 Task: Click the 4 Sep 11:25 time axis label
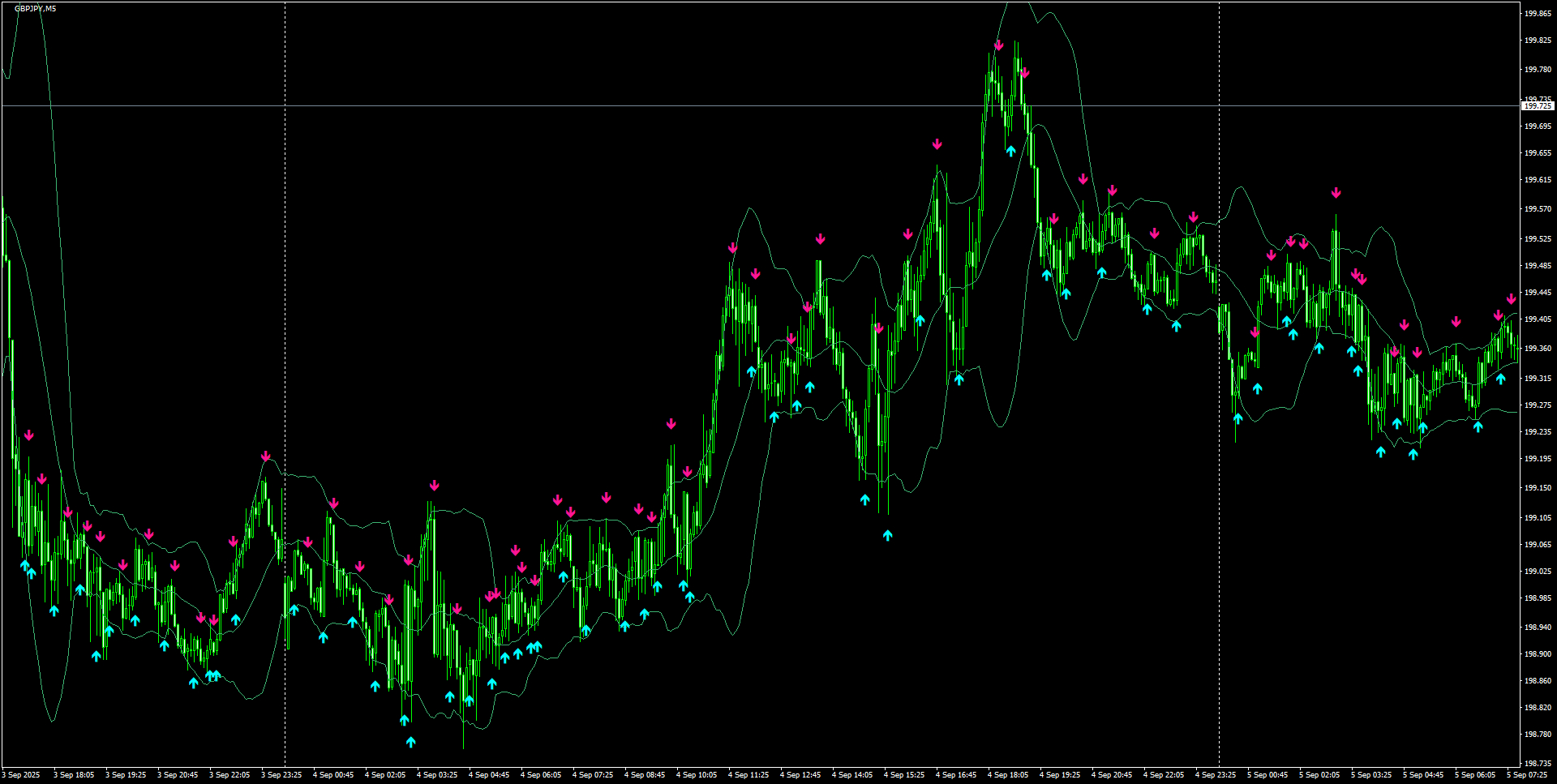(747, 774)
